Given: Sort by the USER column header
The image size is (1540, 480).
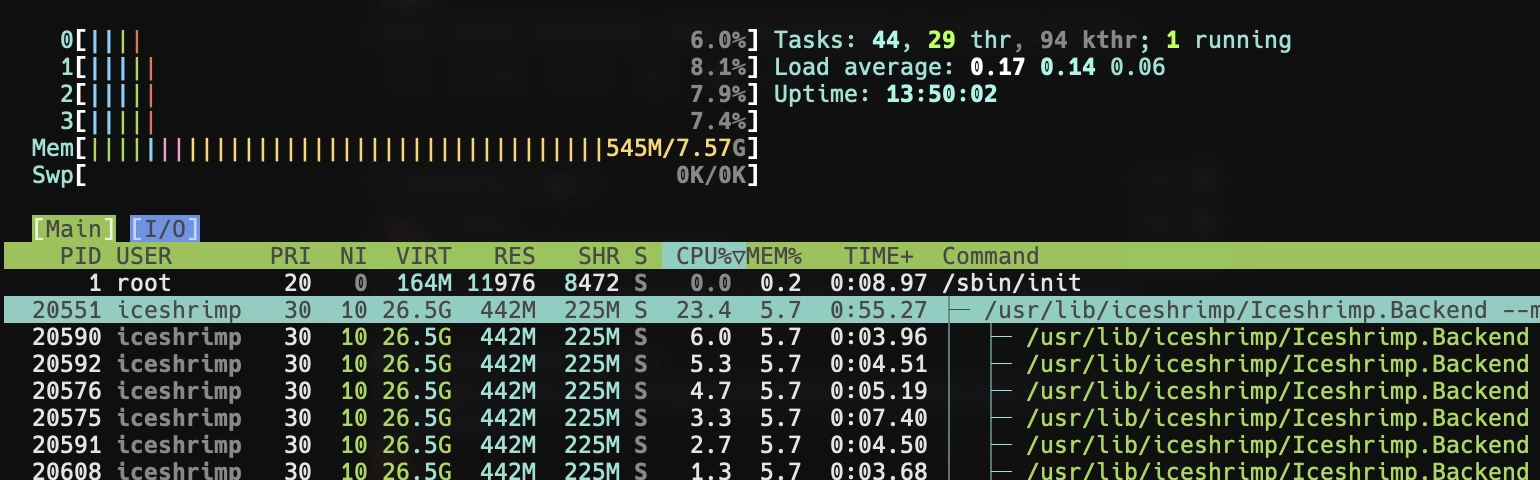Looking at the screenshot, I should click(x=144, y=256).
